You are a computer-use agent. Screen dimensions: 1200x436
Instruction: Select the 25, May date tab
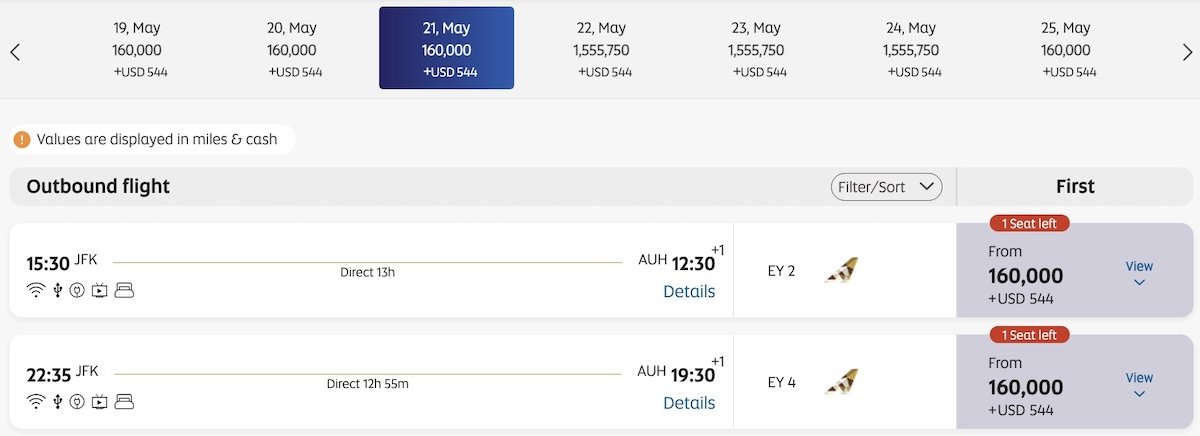[x=1066, y=49]
